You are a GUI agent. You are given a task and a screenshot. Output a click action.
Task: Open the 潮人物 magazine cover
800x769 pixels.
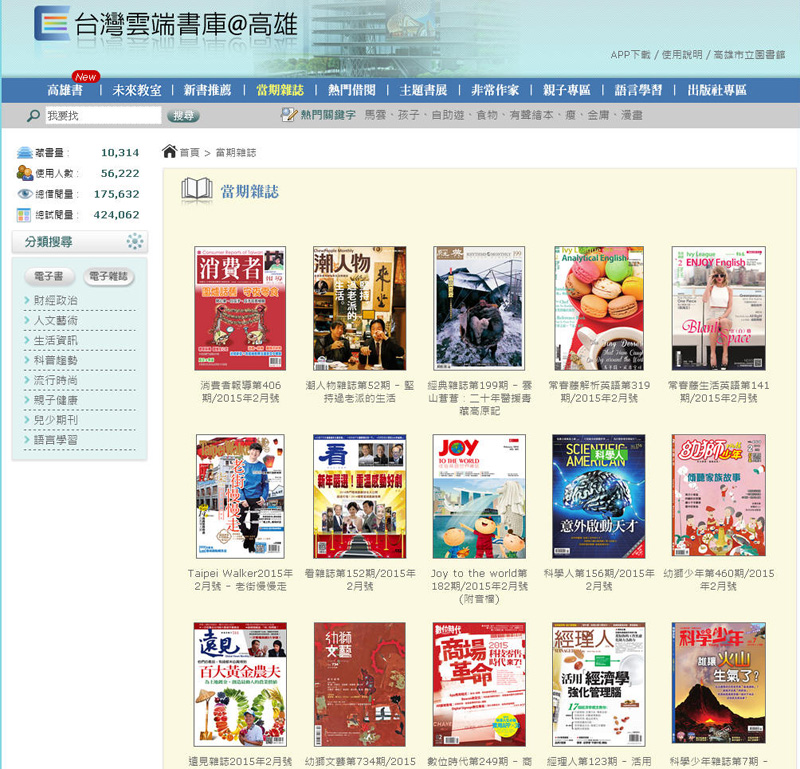tap(360, 308)
